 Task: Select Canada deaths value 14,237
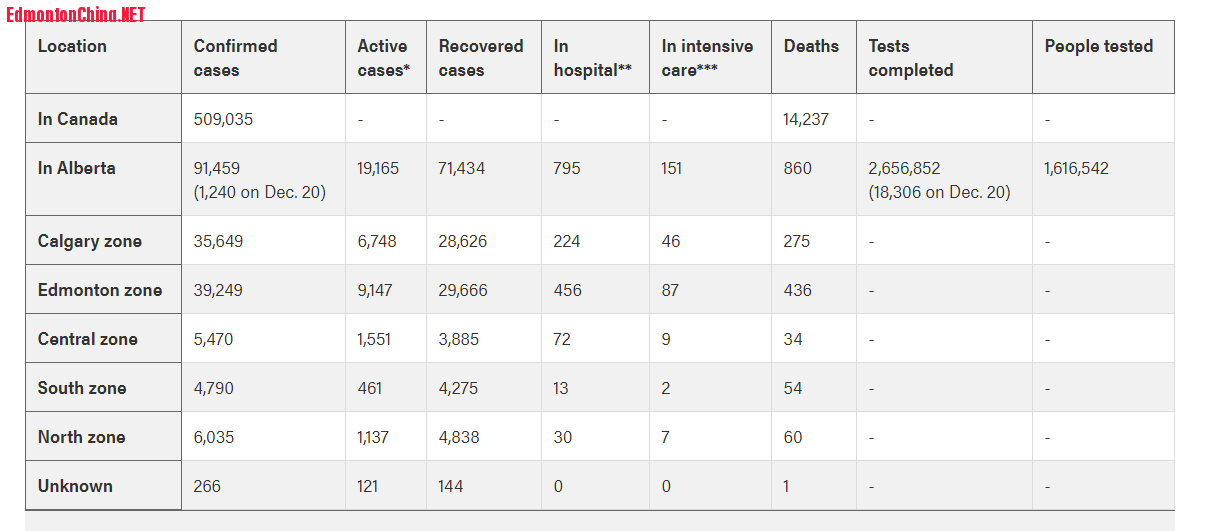point(806,119)
